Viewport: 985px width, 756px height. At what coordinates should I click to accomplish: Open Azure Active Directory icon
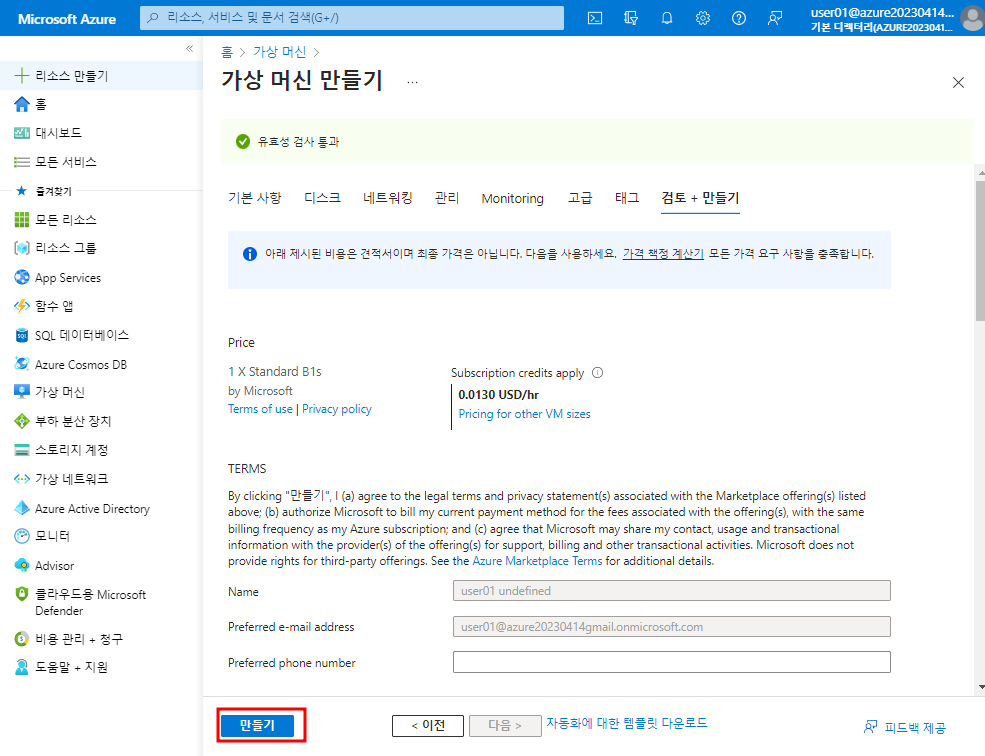(21, 508)
